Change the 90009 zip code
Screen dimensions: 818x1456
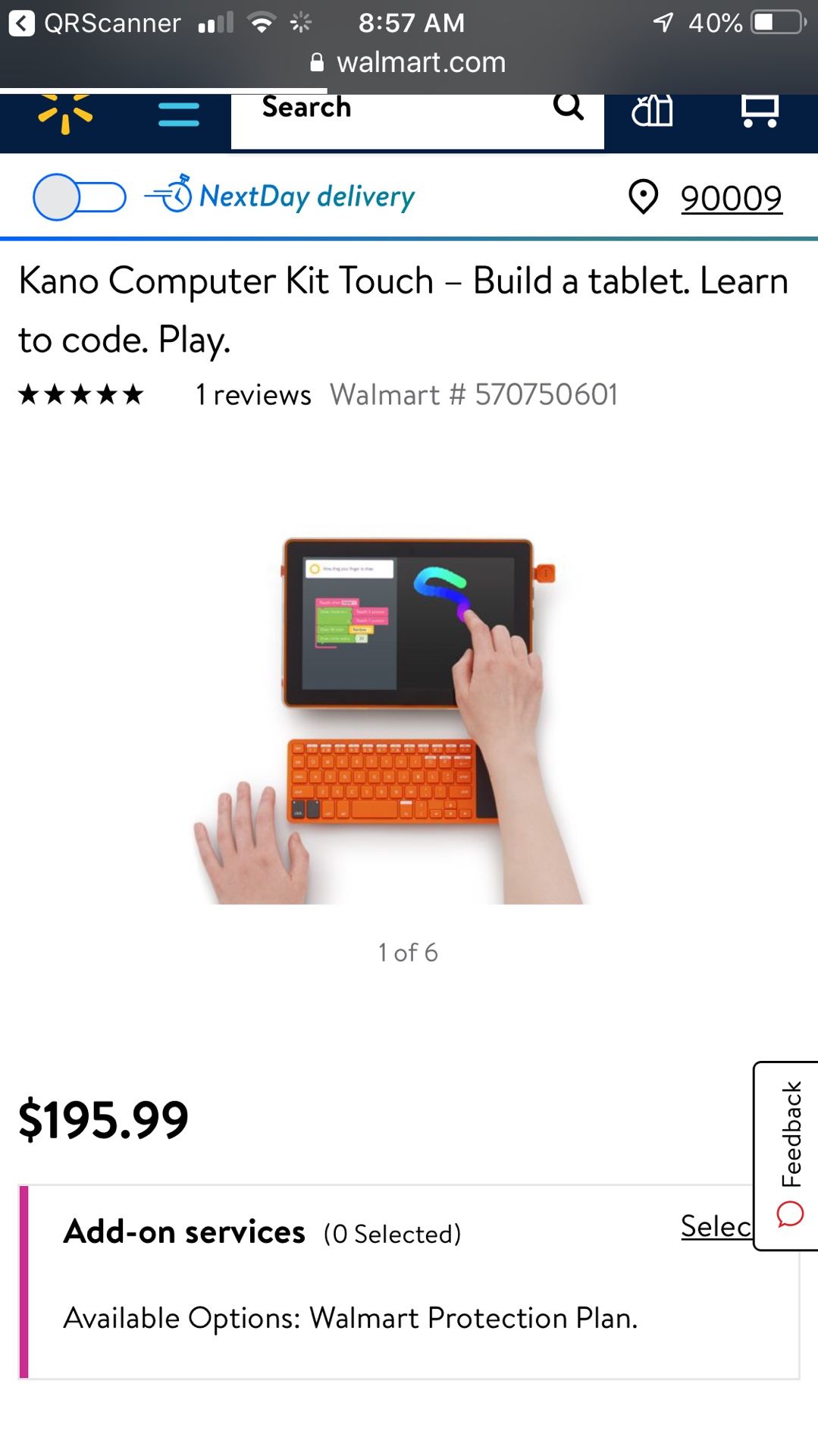(x=731, y=199)
